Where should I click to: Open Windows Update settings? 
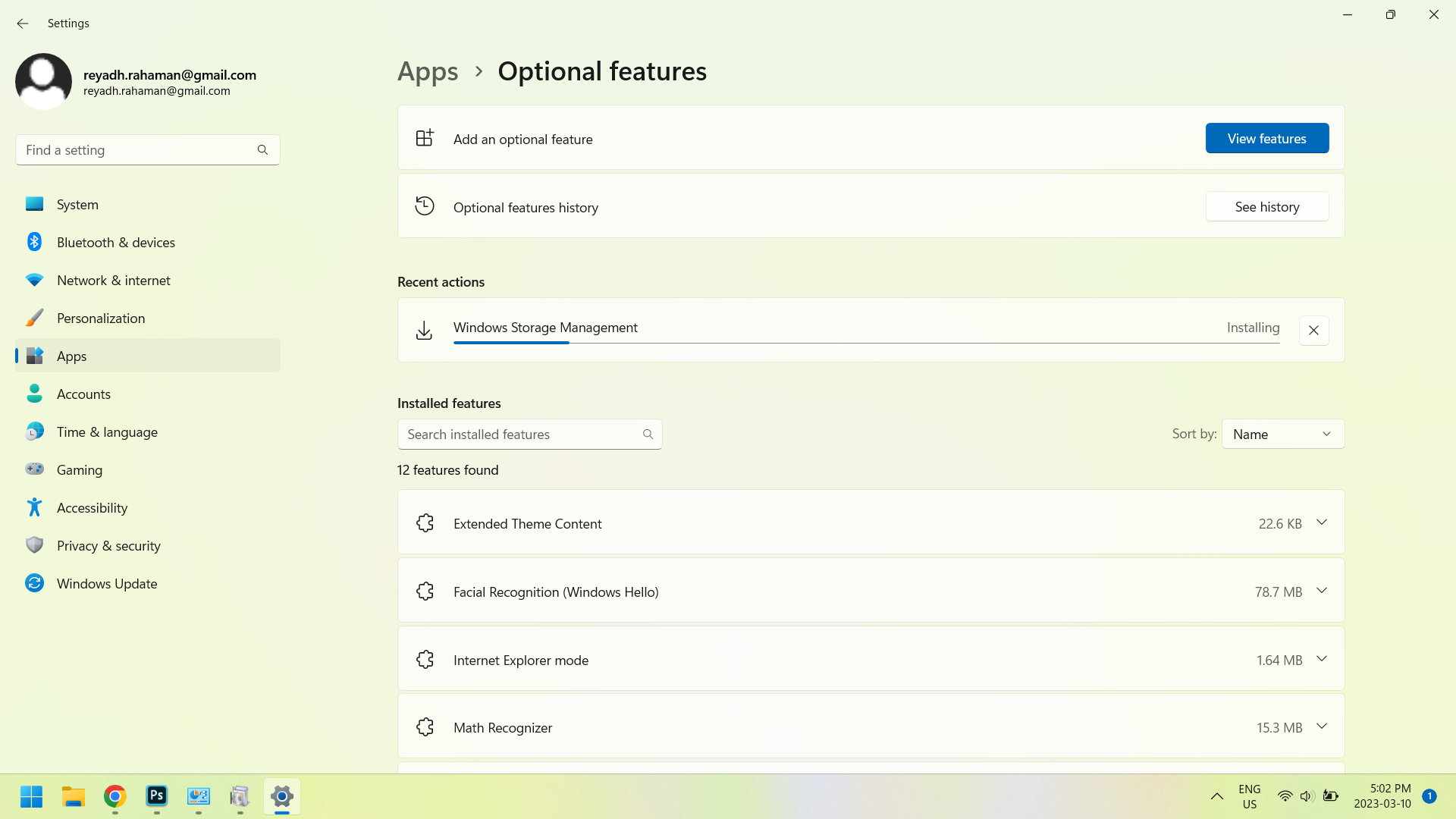107,583
